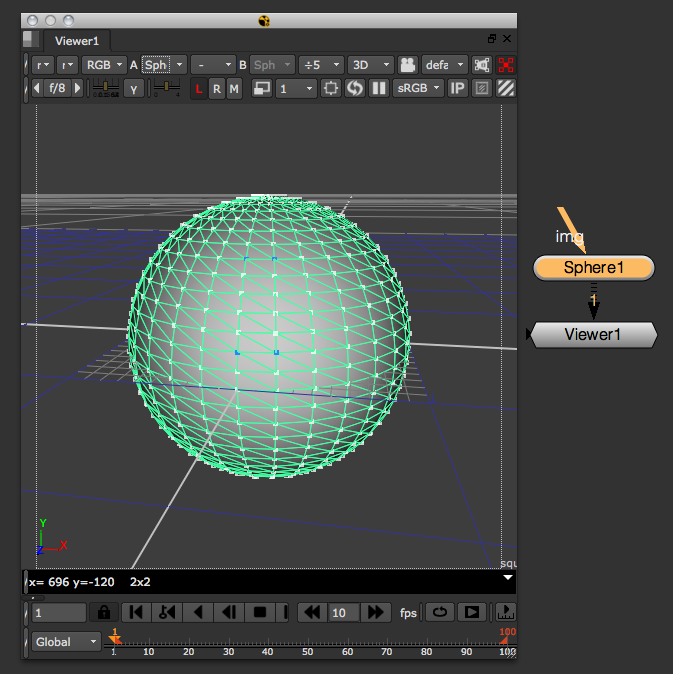Pause viewer updating
Image resolution: width=673 pixels, height=674 pixels.
pyautogui.click(x=379, y=89)
